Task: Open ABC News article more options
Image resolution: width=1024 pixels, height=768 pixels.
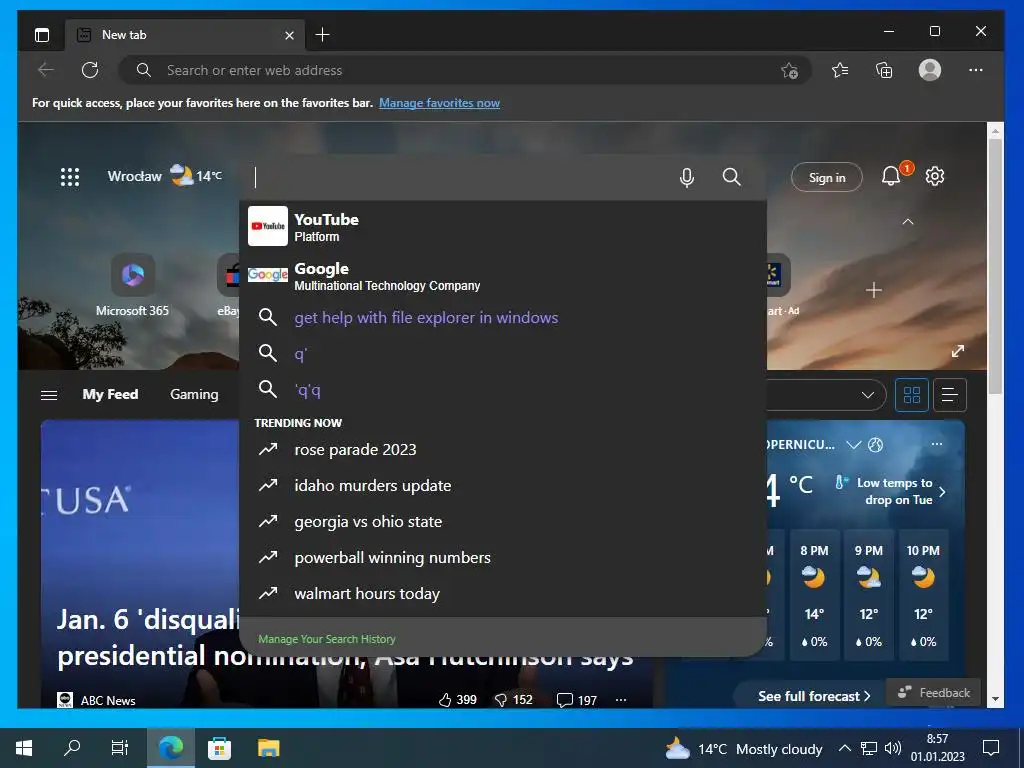Action: [x=620, y=700]
